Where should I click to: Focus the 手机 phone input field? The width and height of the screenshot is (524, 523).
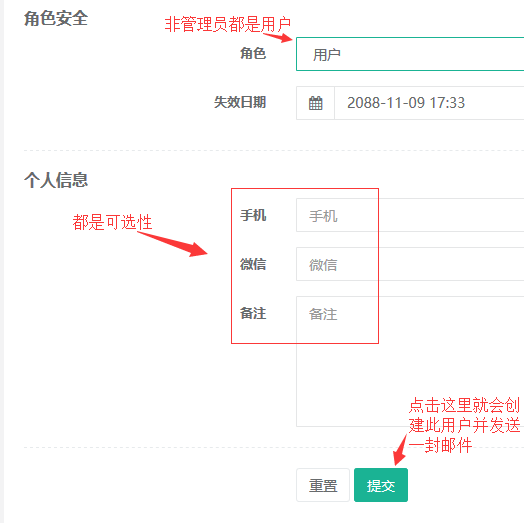[410, 215]
